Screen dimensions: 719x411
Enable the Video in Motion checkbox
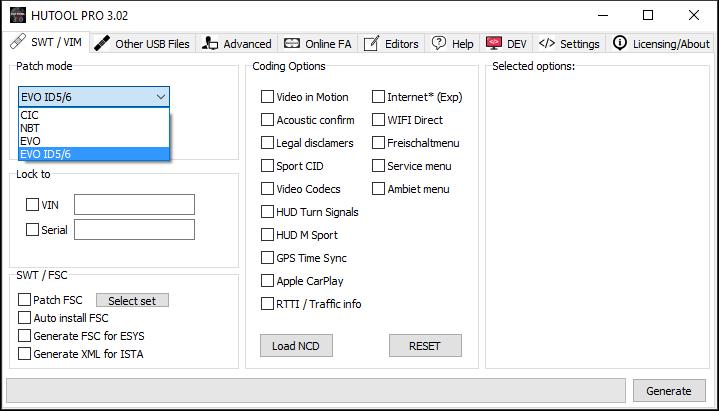(x=267, y=97)
